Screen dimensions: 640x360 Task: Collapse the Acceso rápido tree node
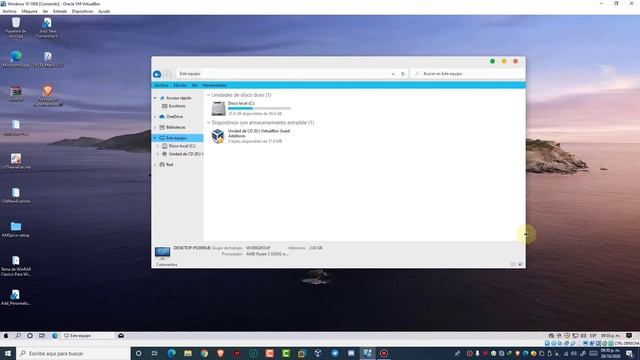155,98
